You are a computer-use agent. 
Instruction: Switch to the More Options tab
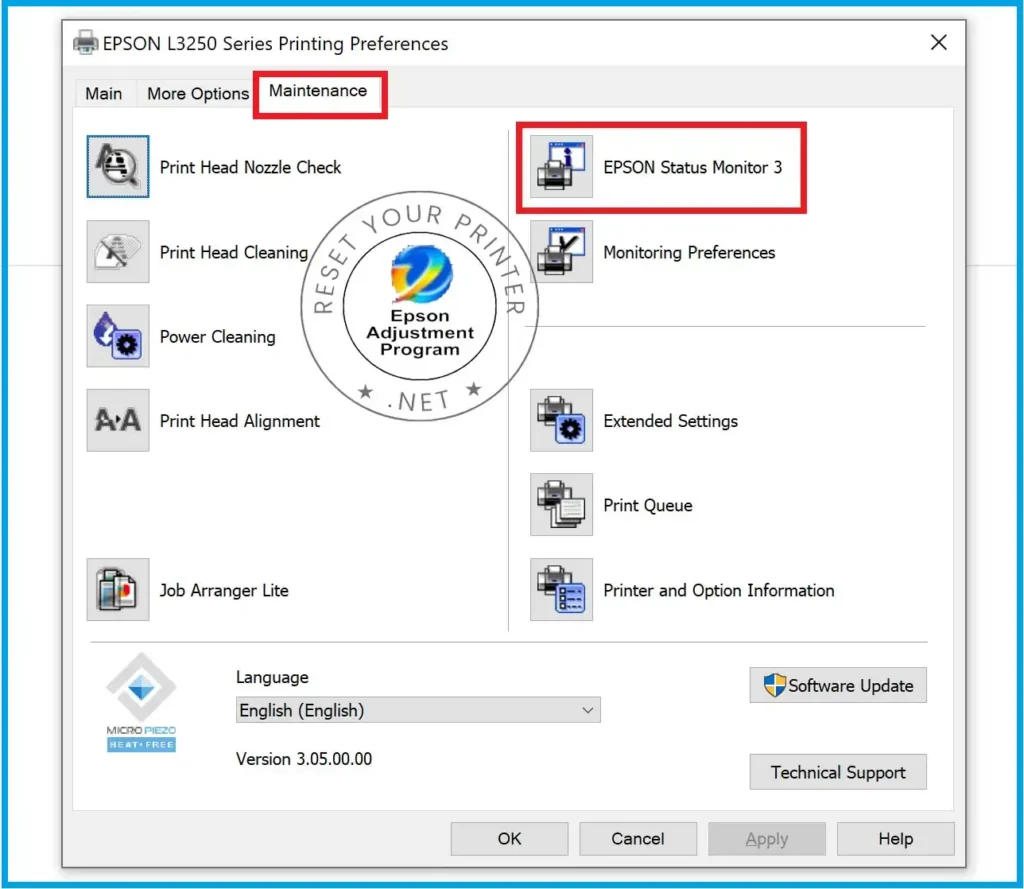point(198,93)
